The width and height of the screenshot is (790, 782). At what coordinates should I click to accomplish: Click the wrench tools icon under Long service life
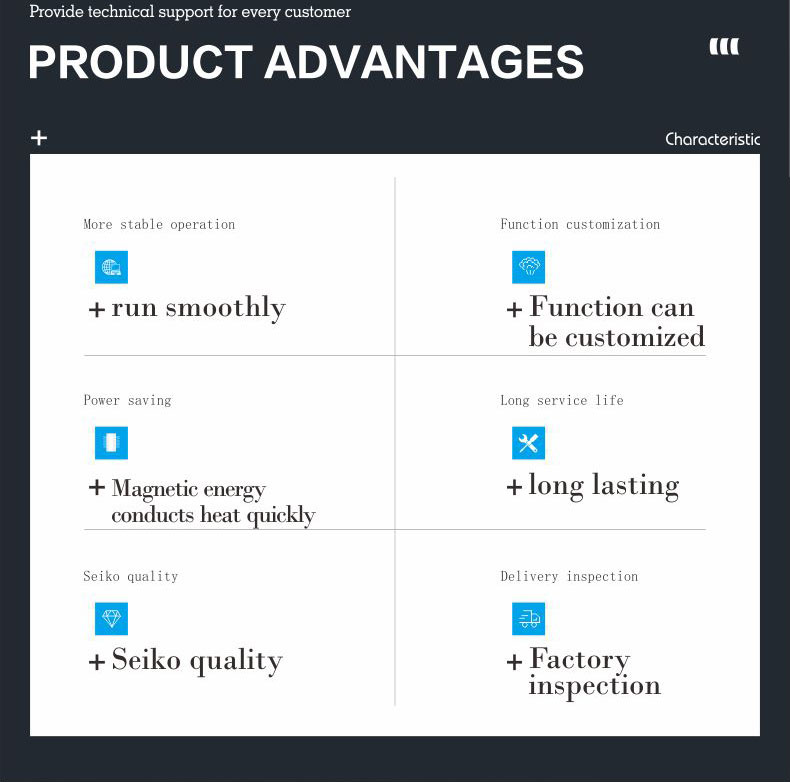coord(528,443)
